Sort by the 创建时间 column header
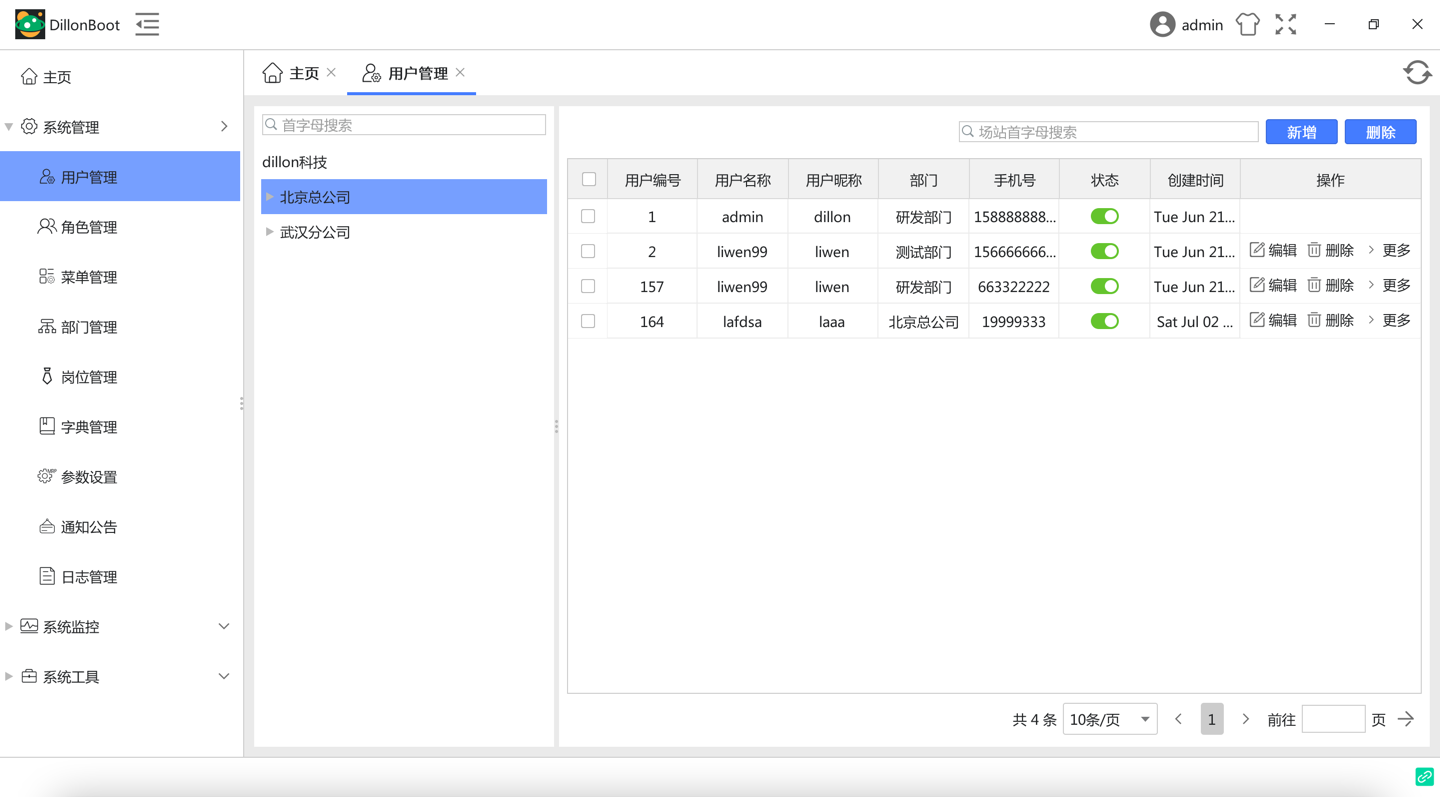The image size is (1440, 797). [x=1195, y=180]
